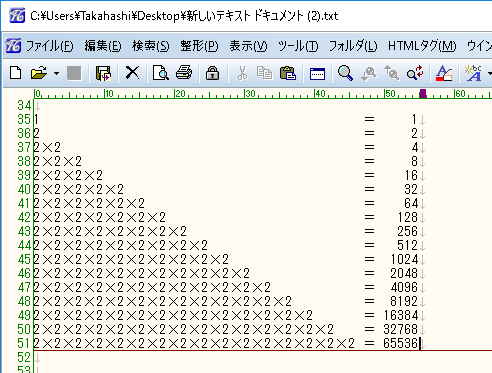This screenshot has width=492, height=373.
Task: Open 表示(V) menu
Action: pyautogui.click(x=248, y=46)
